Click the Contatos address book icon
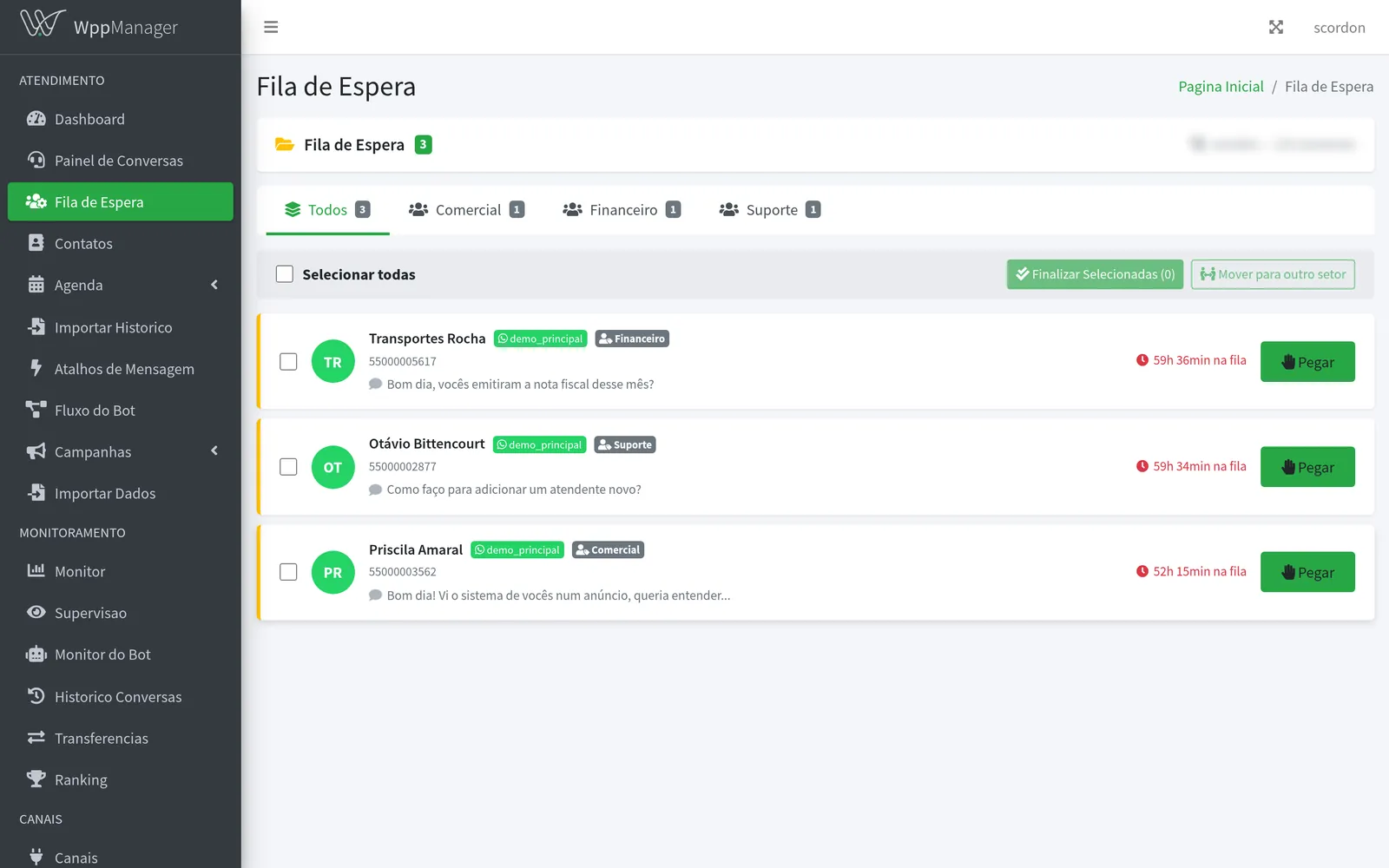Viewport: 1389px width, 868px height. click(36, 243)
